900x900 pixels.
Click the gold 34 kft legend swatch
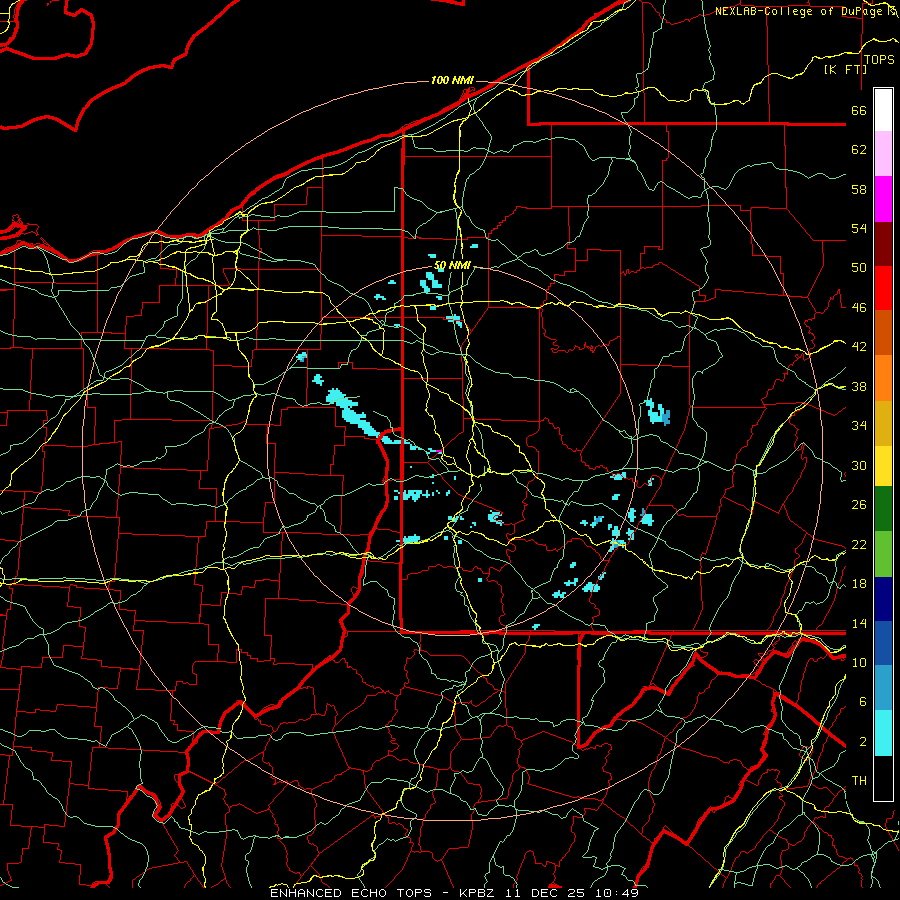pyautogui.click(x=883, y=423)
